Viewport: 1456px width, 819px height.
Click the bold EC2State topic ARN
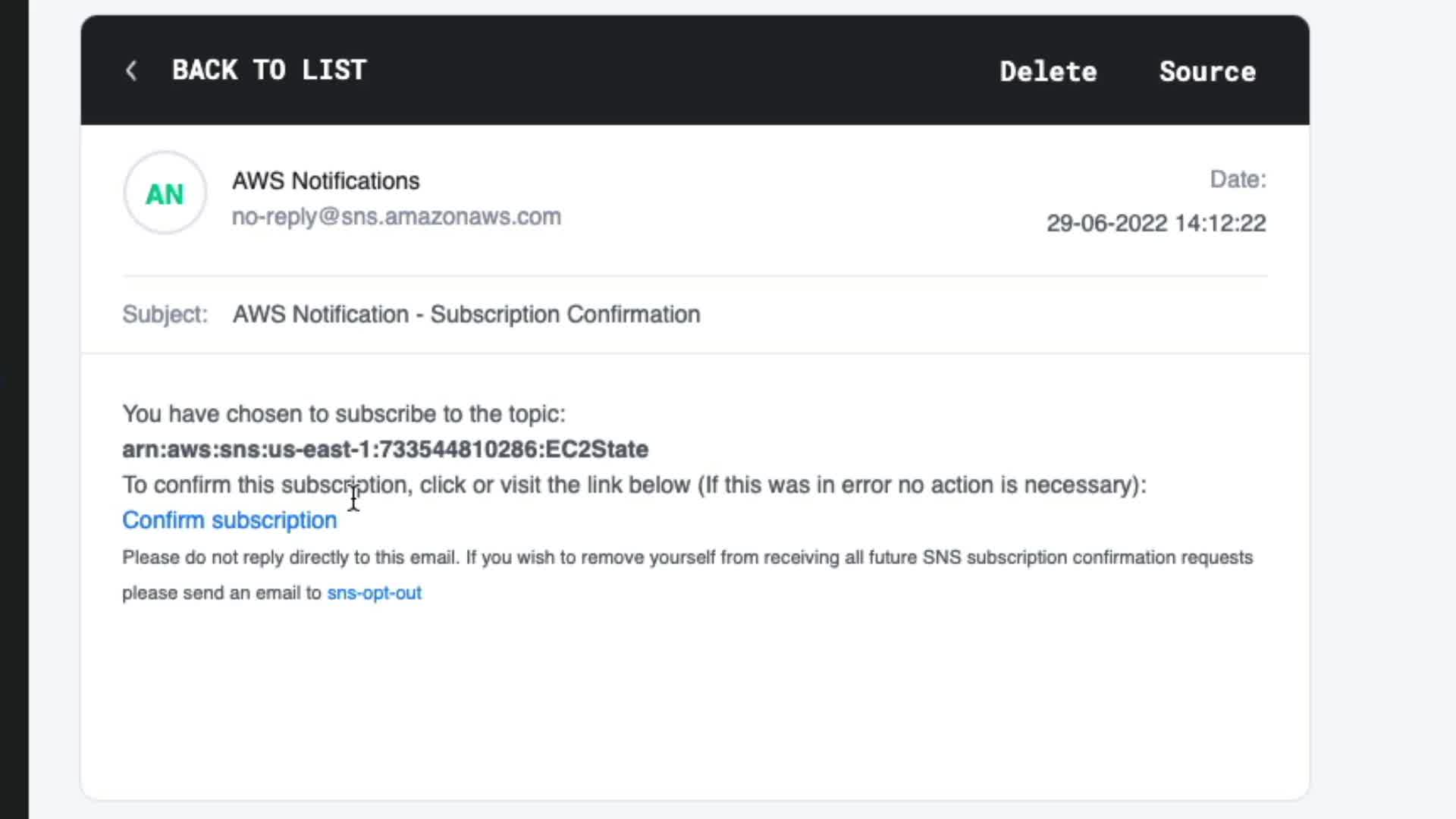click(385, 450)
